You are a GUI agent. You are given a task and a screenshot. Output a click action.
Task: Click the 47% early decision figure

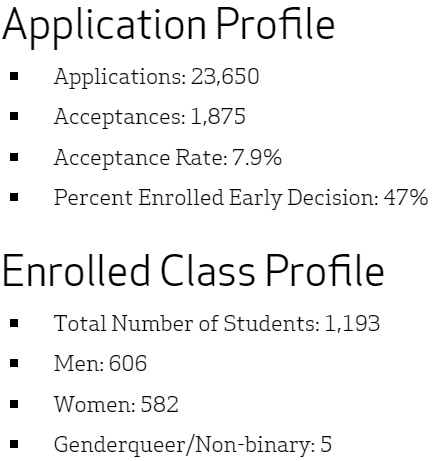pos(406,197)
